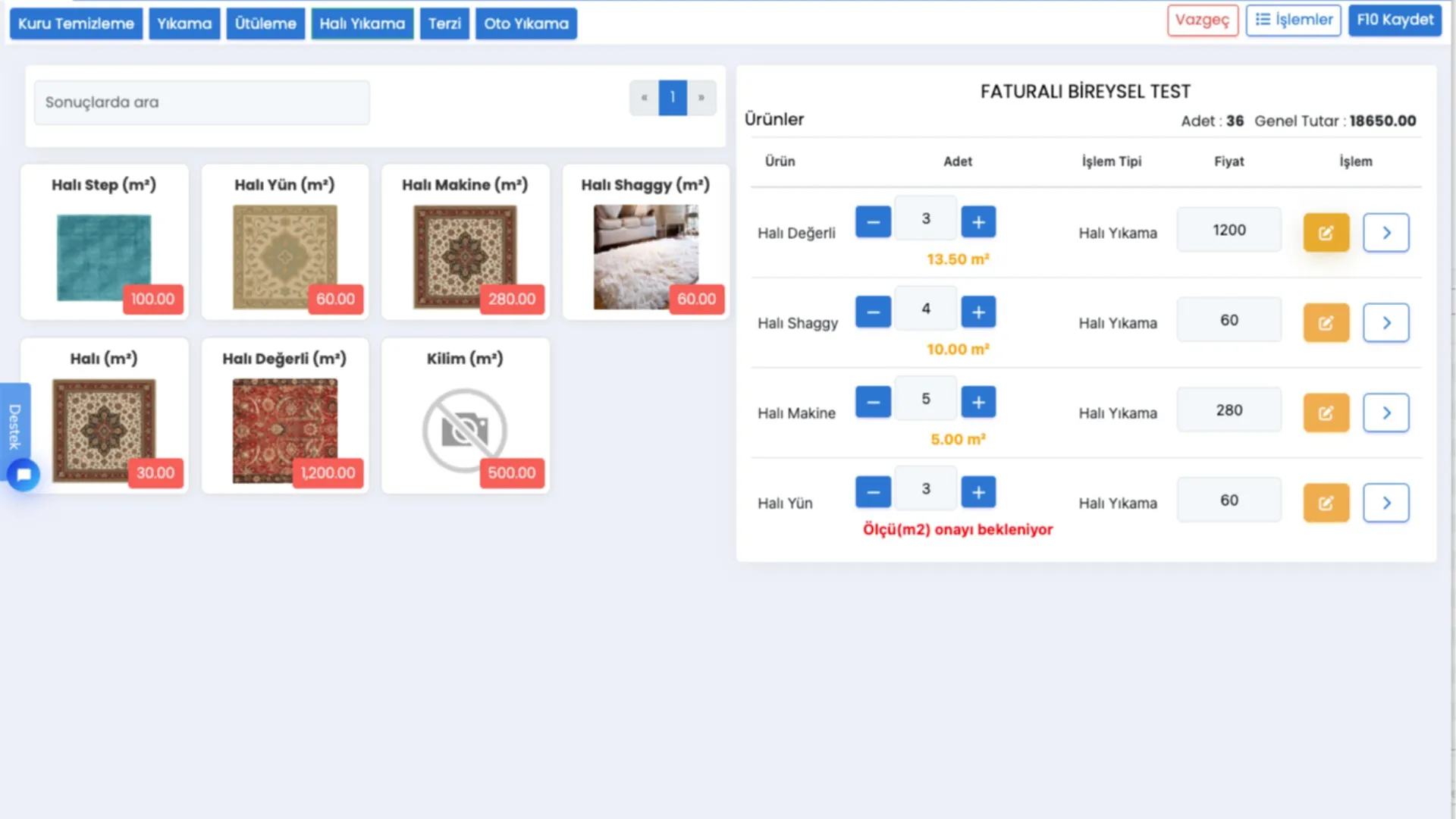Click edit icon for Halı Değerli row

tap(1326, 233)
